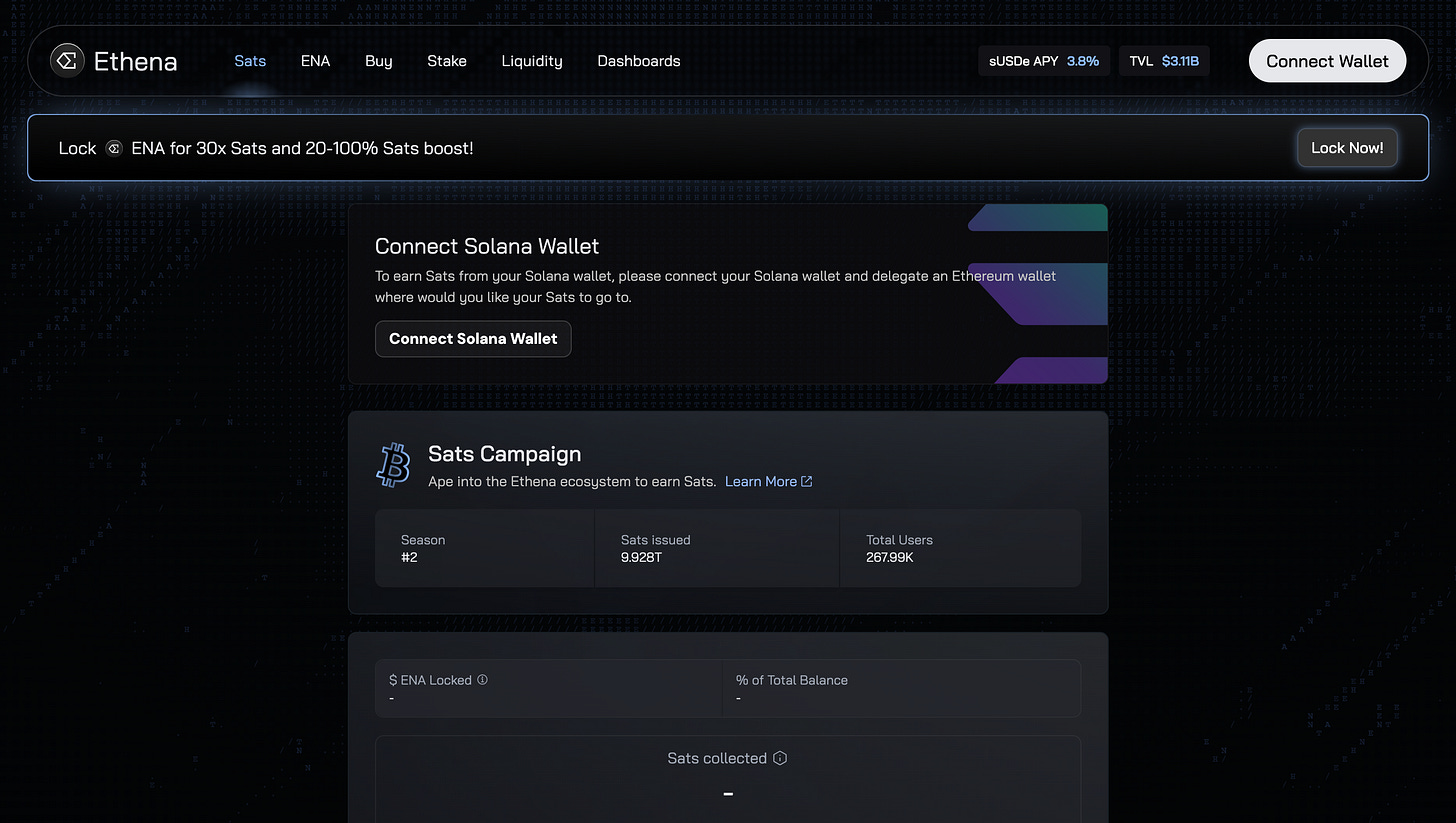This screenshot has width=1456, height=823.
Task: Click the Ethena brand name text
Action: [135, 62]
